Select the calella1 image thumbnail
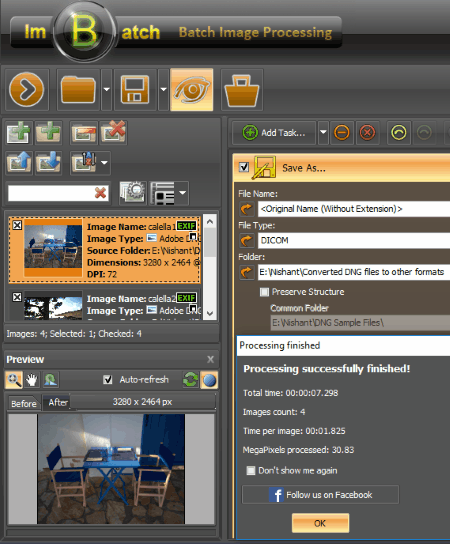The height and width of the screenshot is (544, 450). 53,248
